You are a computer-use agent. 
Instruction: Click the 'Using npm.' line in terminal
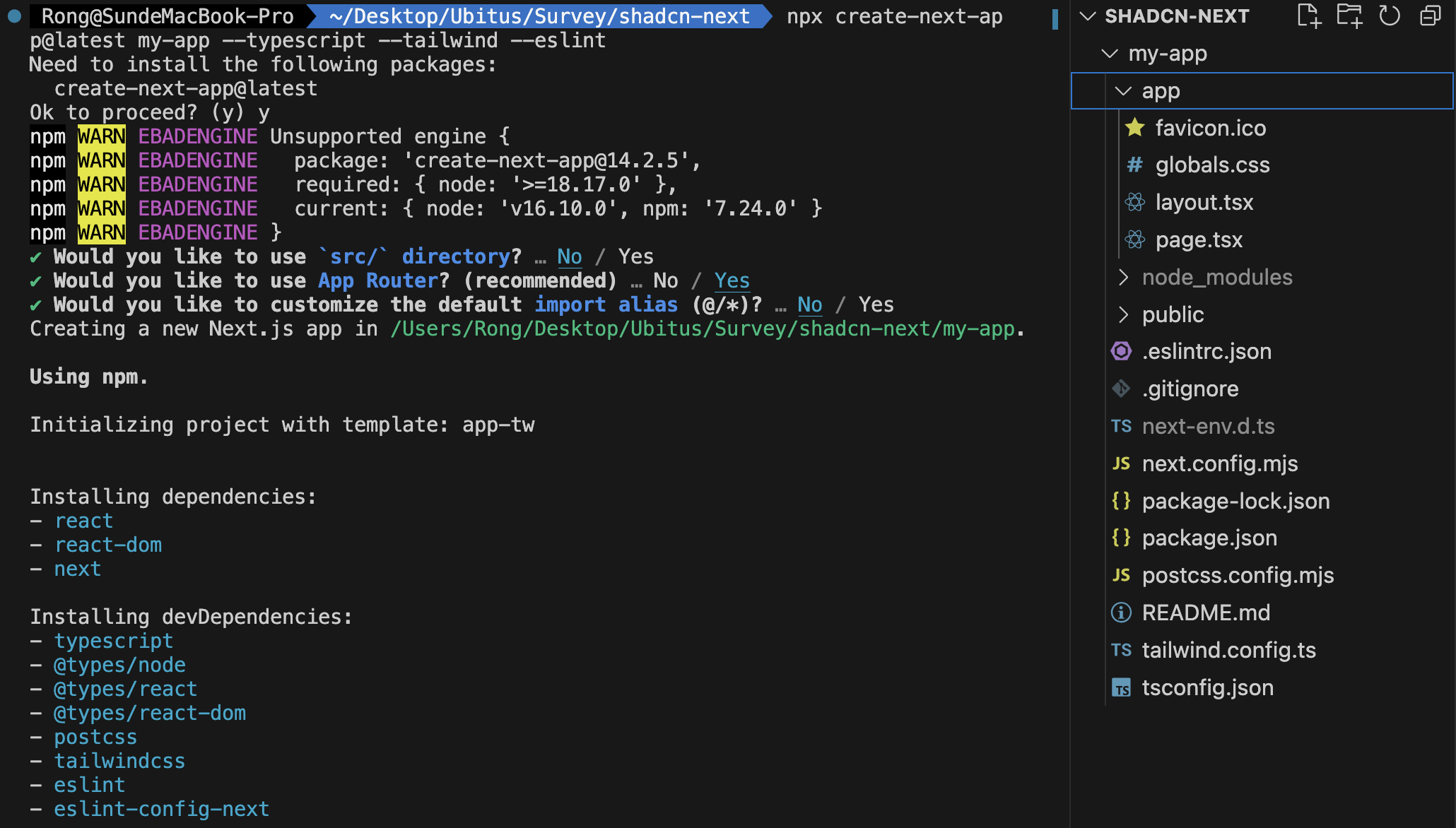89,377
